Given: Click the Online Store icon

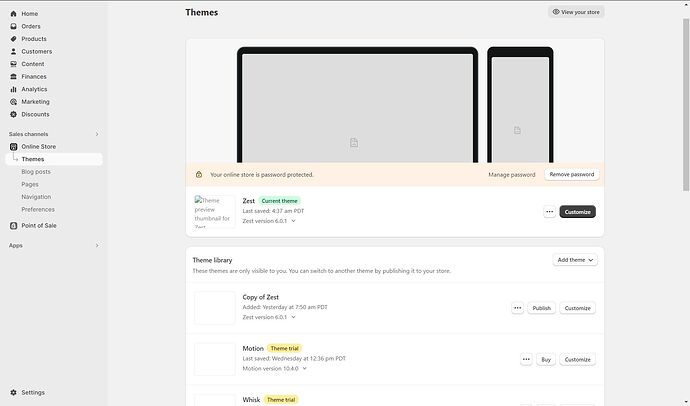Looking at the screenshot, I should pyautogui.click(x=13, y=146).
